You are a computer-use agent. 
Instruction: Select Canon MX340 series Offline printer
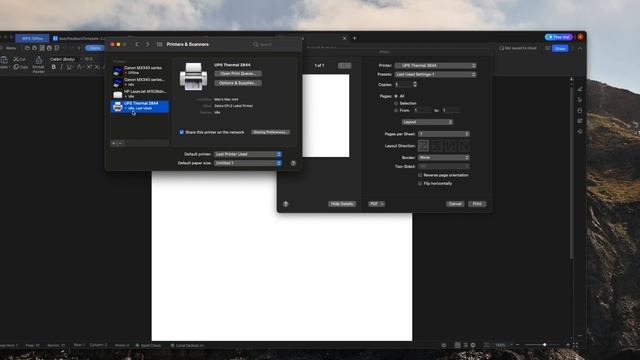point(140,70)
